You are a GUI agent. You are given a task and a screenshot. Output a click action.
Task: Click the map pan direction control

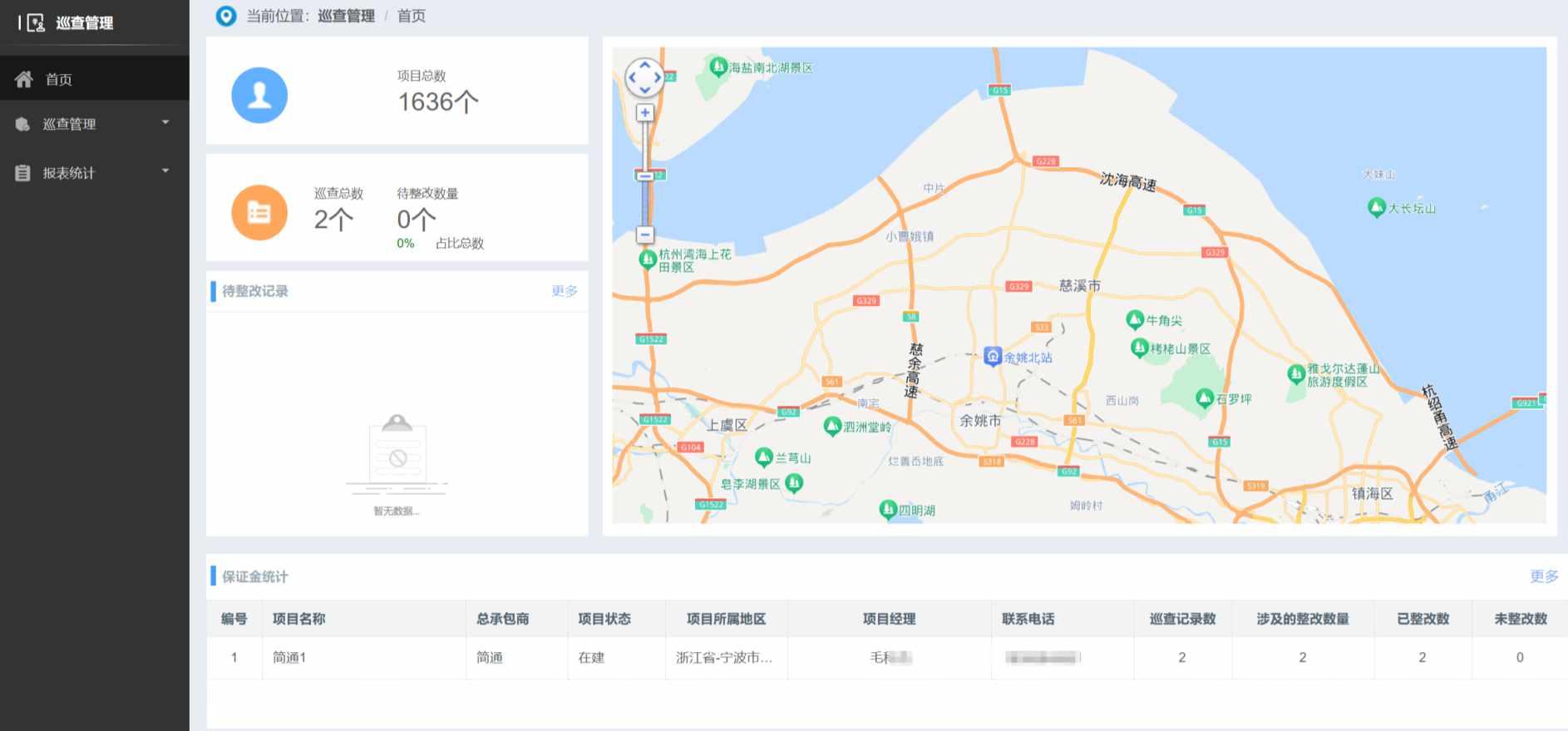[644, 78]
